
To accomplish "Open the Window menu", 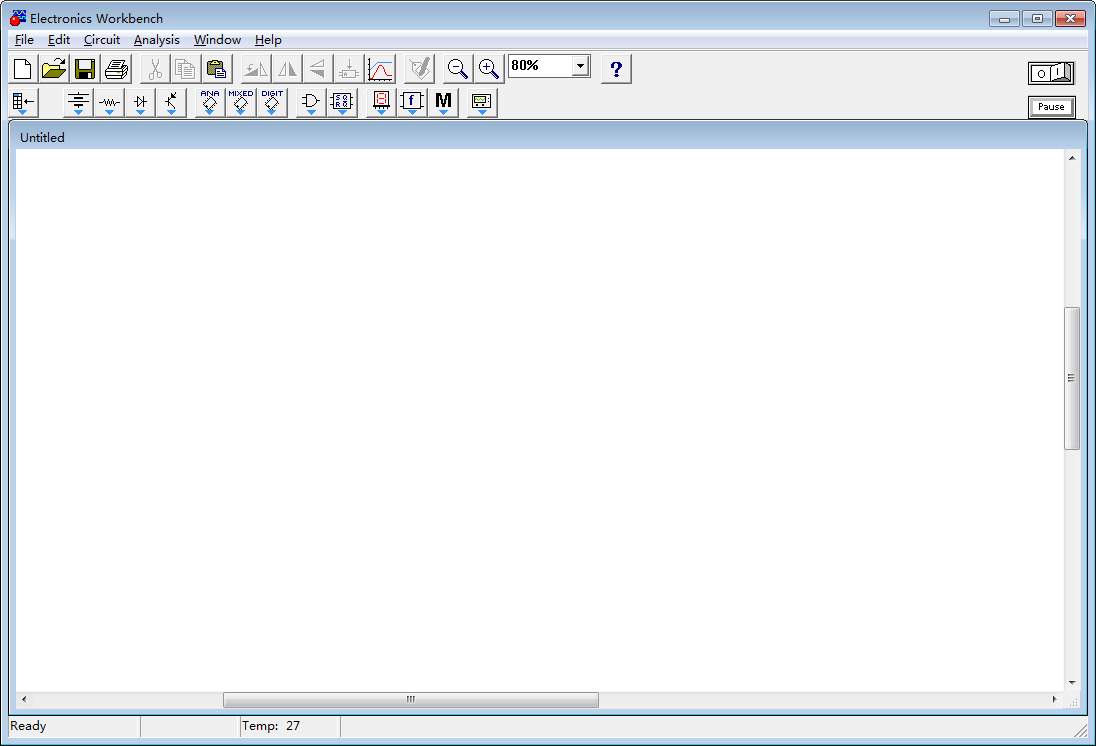I will click(217, 40).
